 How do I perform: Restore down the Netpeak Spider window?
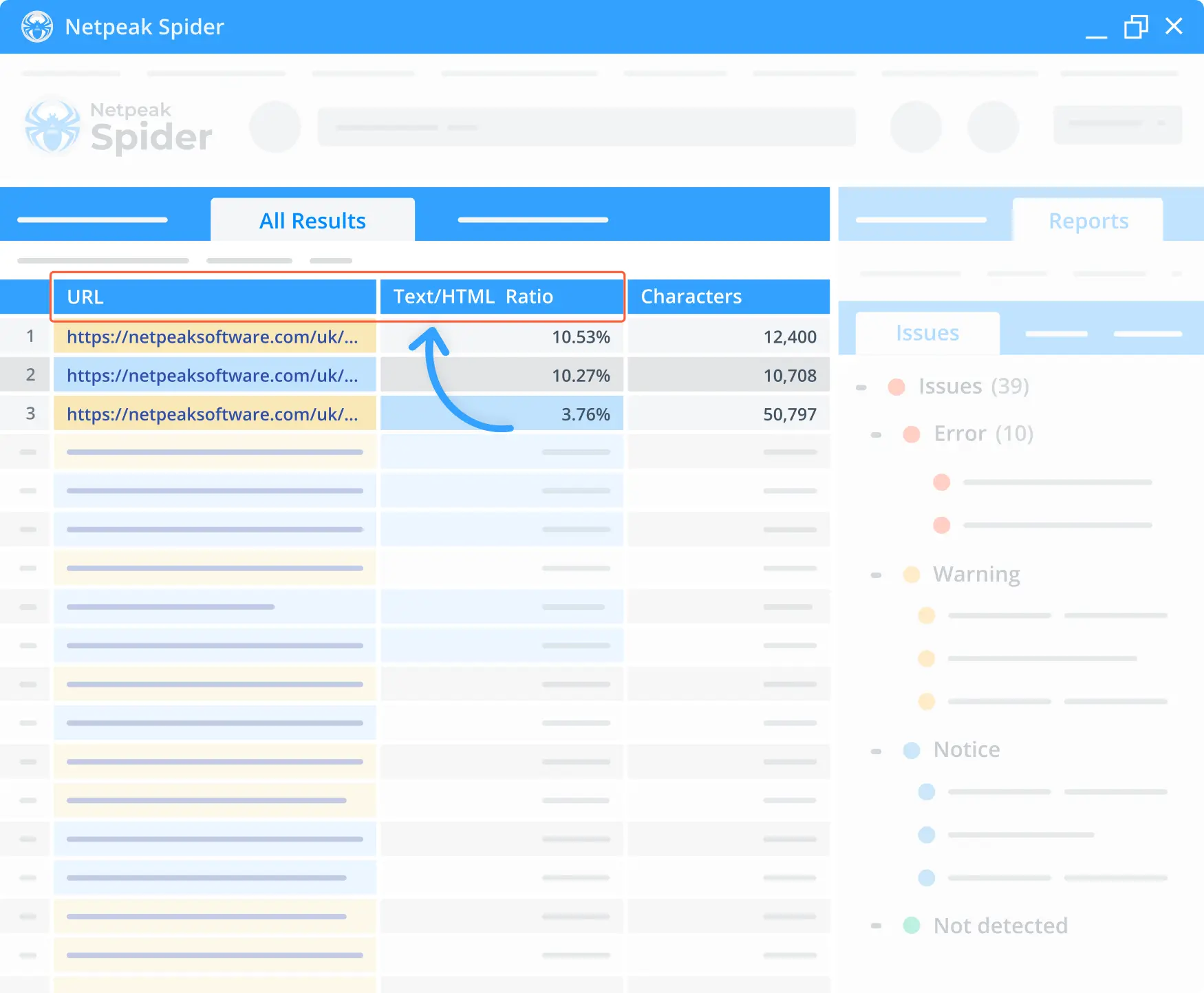(x=1136, y=27)
